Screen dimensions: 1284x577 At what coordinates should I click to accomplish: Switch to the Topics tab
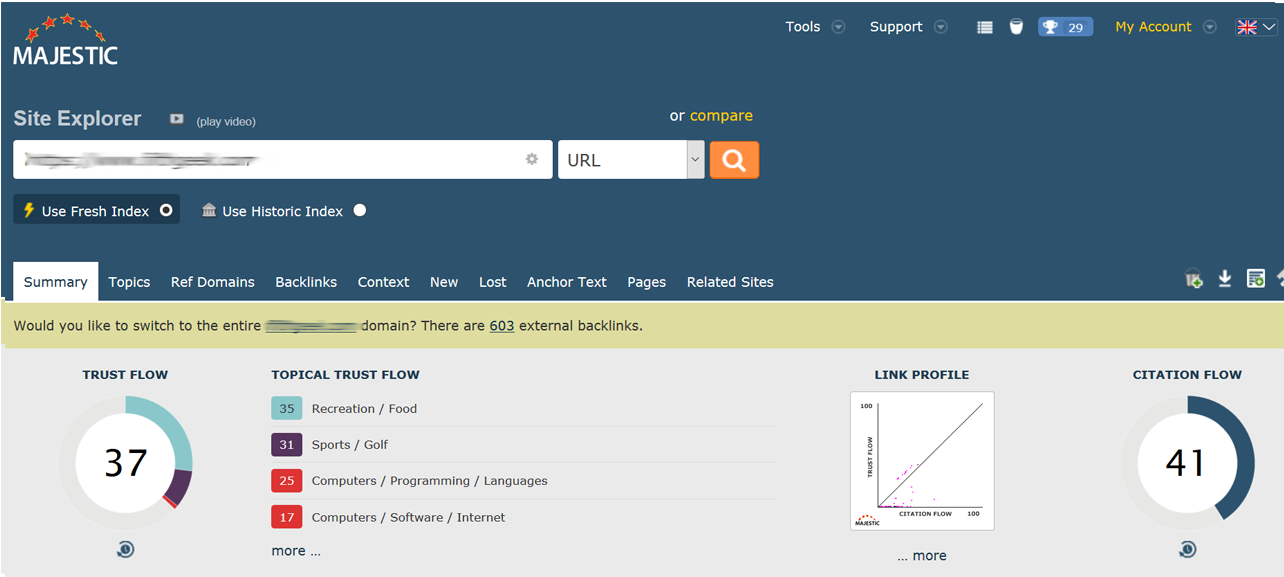[x=129, y=282]
